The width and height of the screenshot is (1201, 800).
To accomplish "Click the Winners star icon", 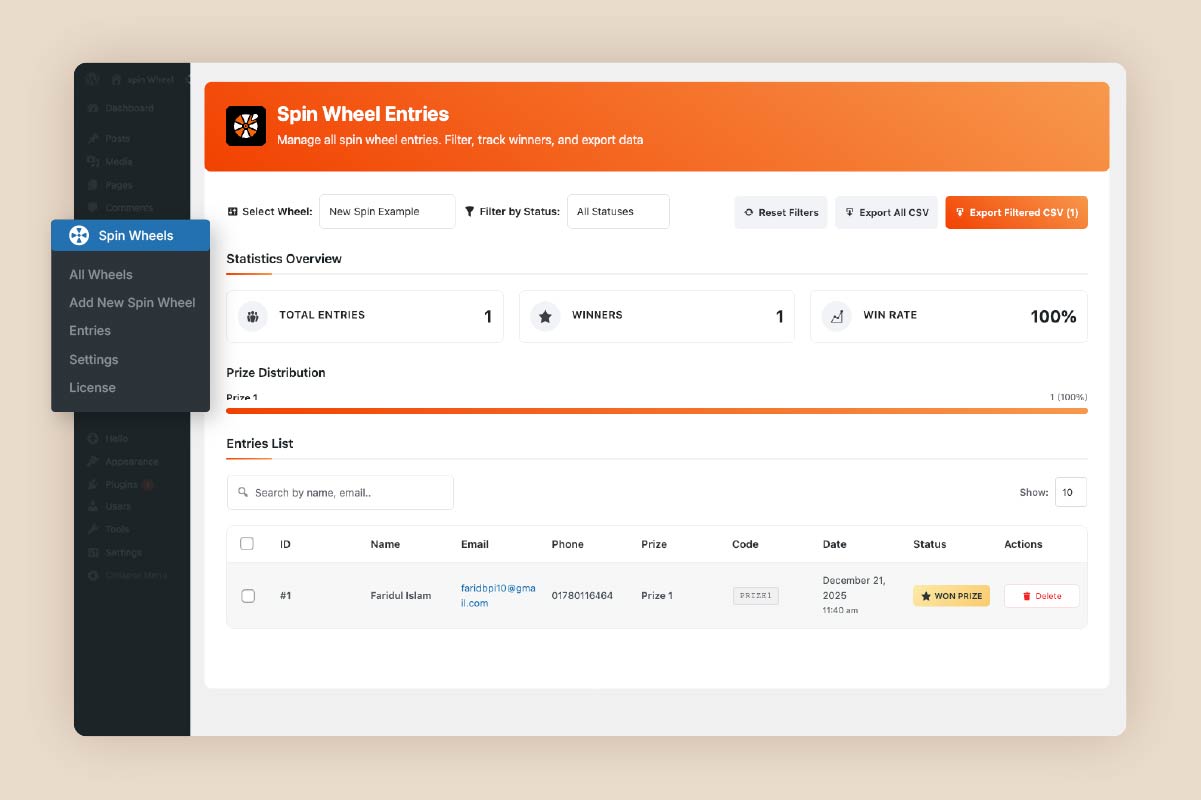I will [545, 316].
